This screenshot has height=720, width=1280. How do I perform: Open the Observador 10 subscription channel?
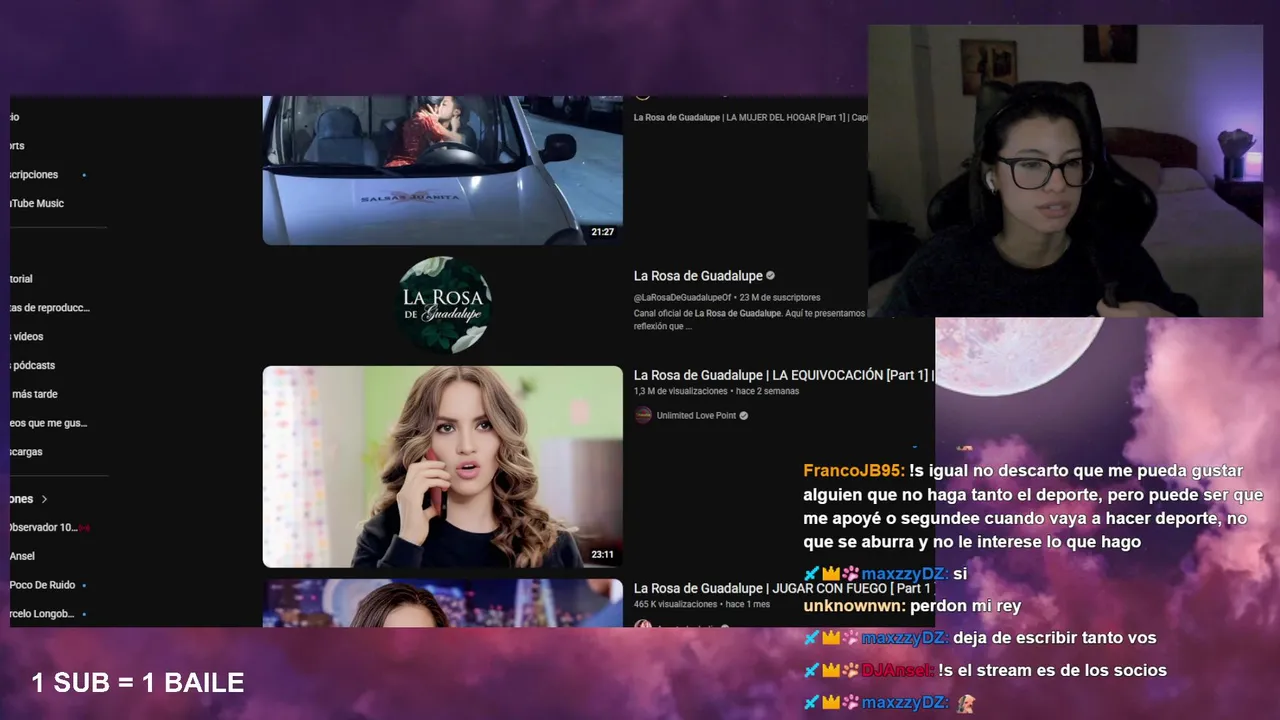click(x=44, y=527)
